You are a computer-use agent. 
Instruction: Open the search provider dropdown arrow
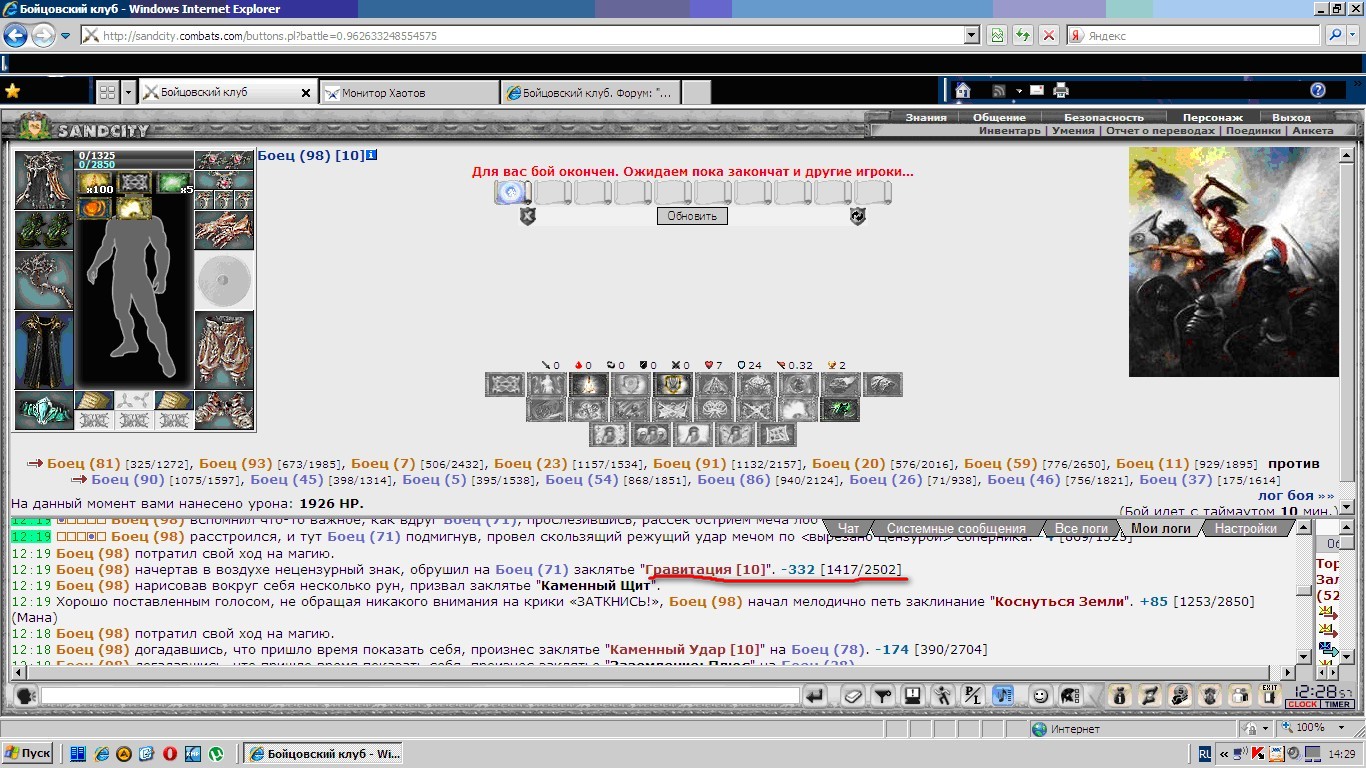(1352, 35)
